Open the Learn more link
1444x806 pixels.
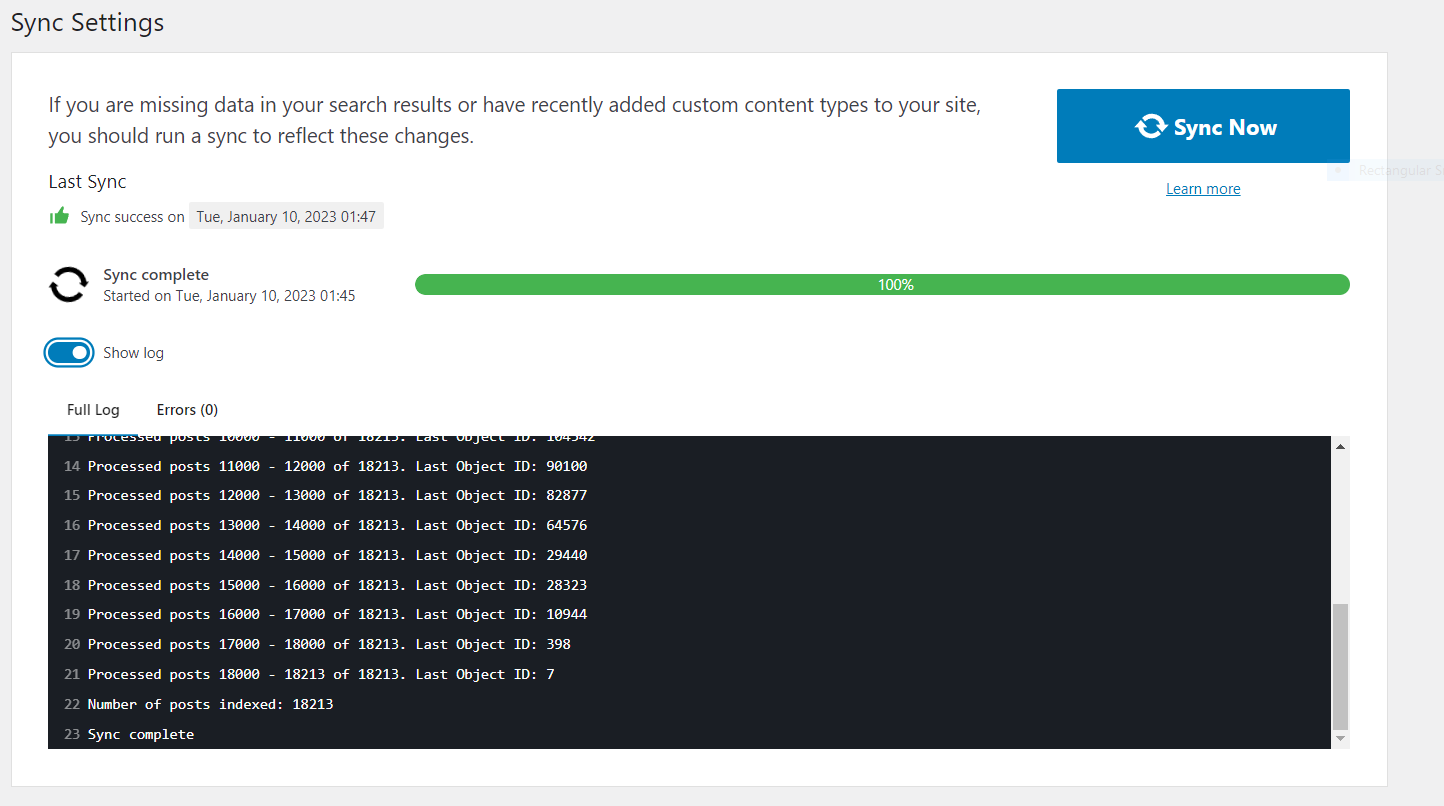1203,188
